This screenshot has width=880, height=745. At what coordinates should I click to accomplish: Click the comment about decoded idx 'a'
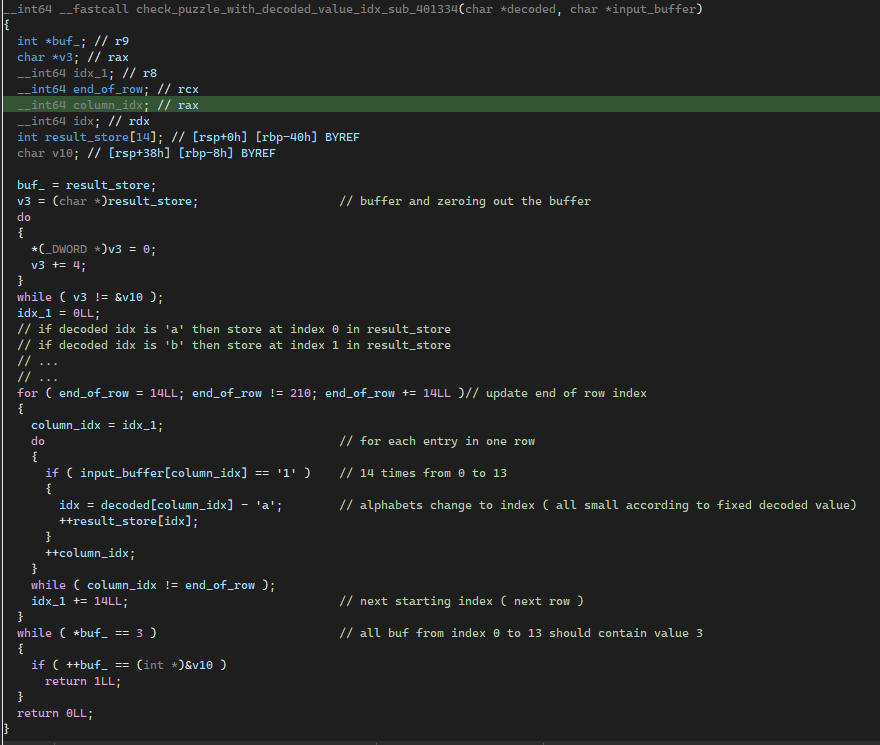point(234,329)
